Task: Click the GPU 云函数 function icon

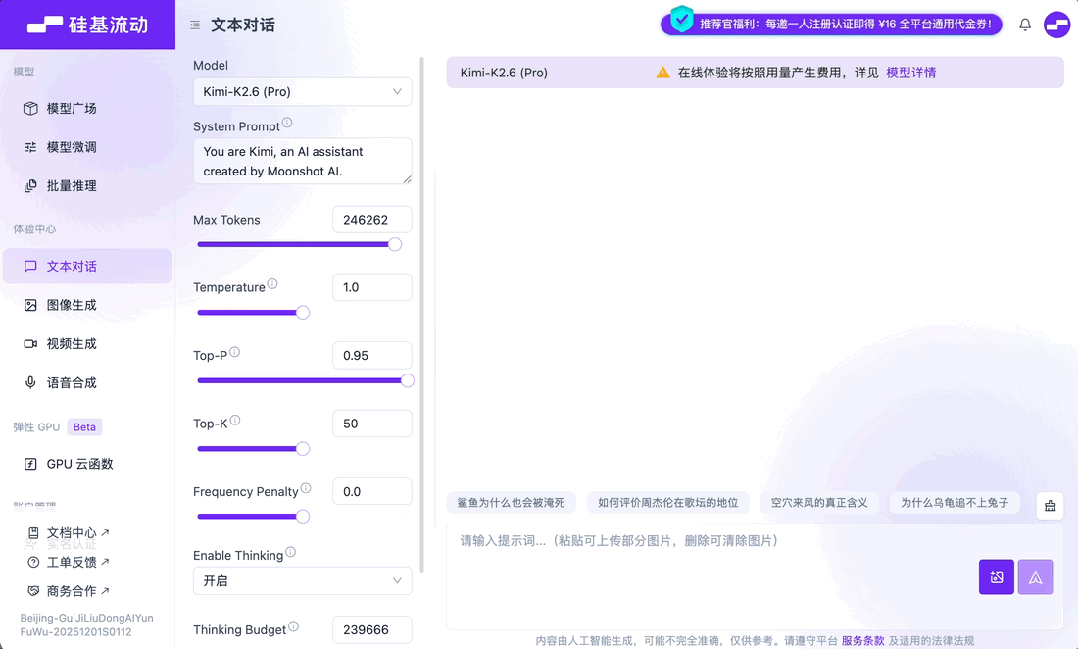Action: tap(30, 464)
